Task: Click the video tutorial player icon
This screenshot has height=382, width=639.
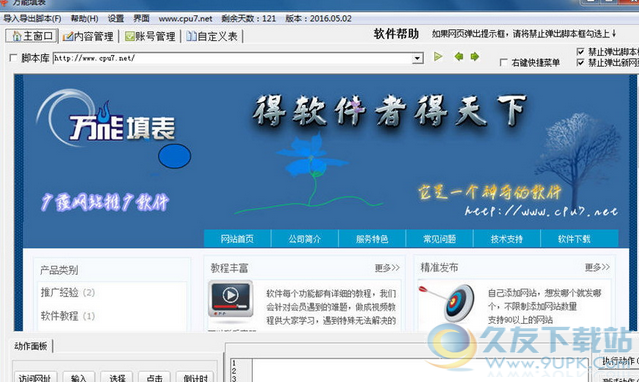Action: point(230,299)
